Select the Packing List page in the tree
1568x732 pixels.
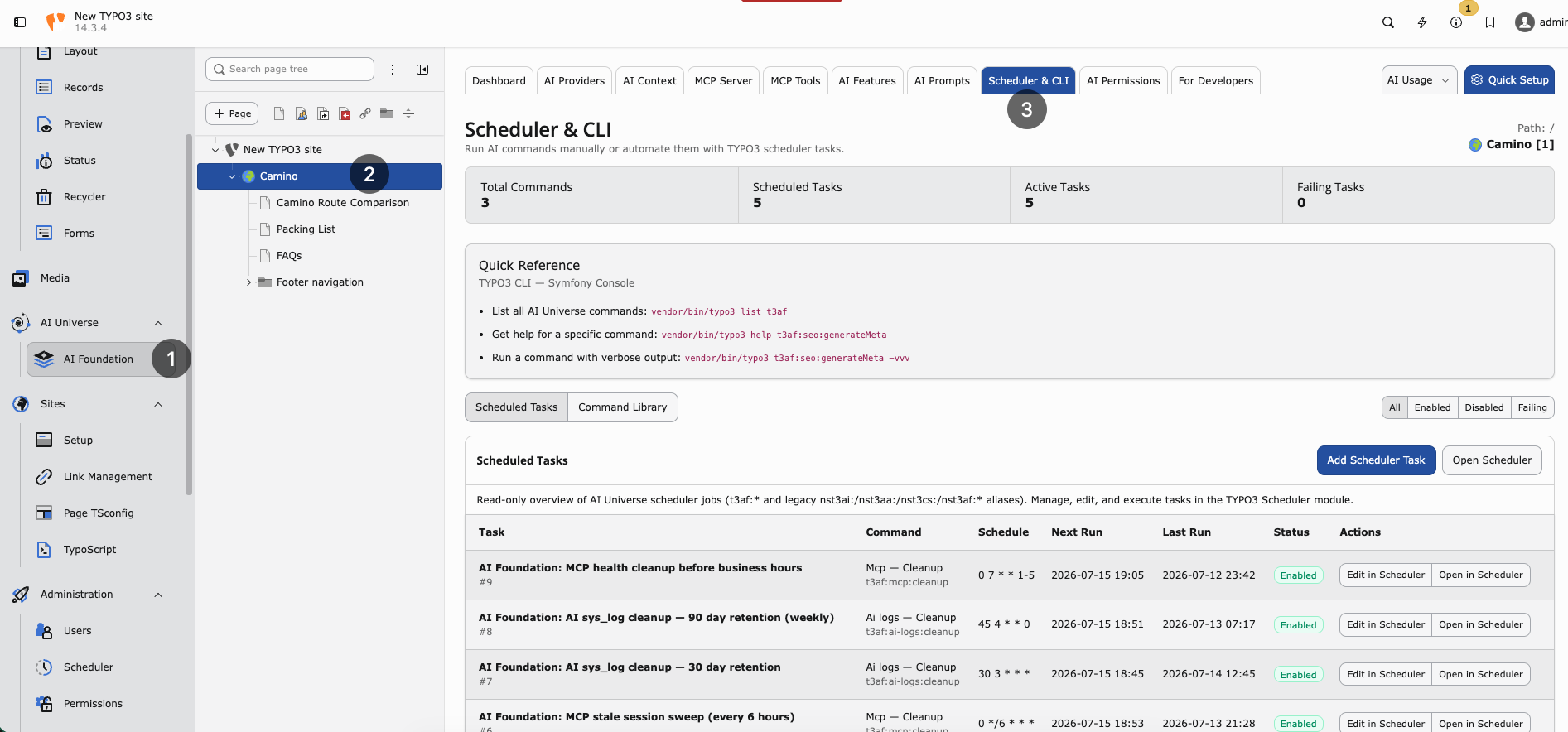coord(306,229)
